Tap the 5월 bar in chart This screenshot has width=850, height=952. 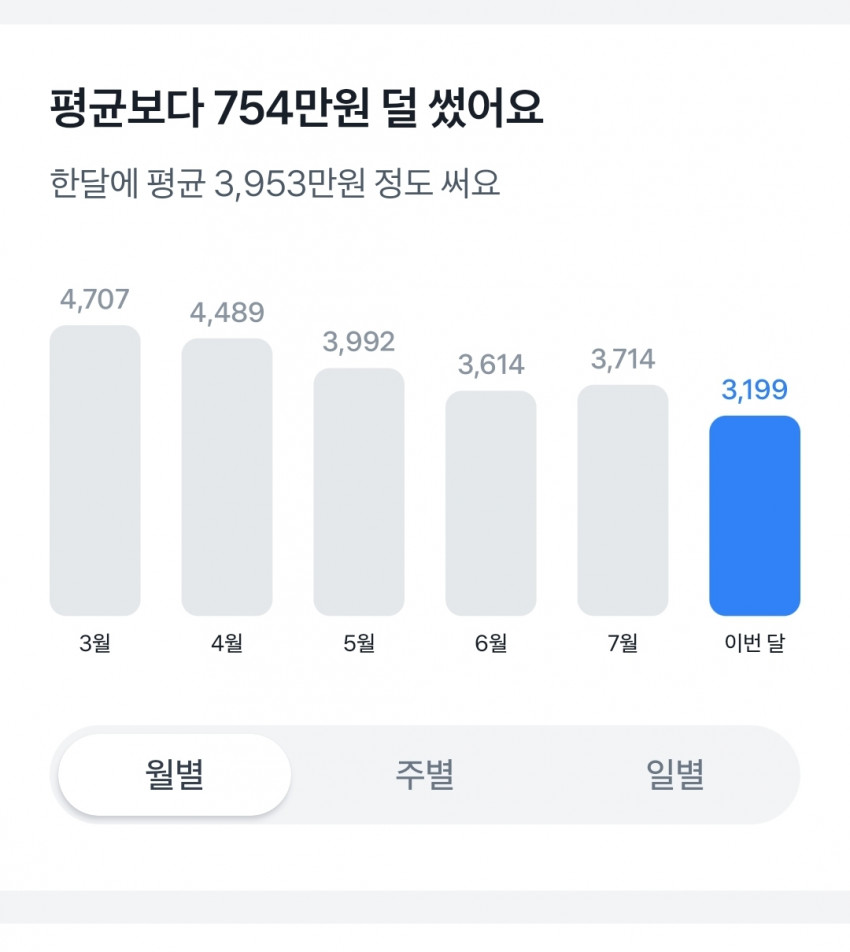[359, 492]
